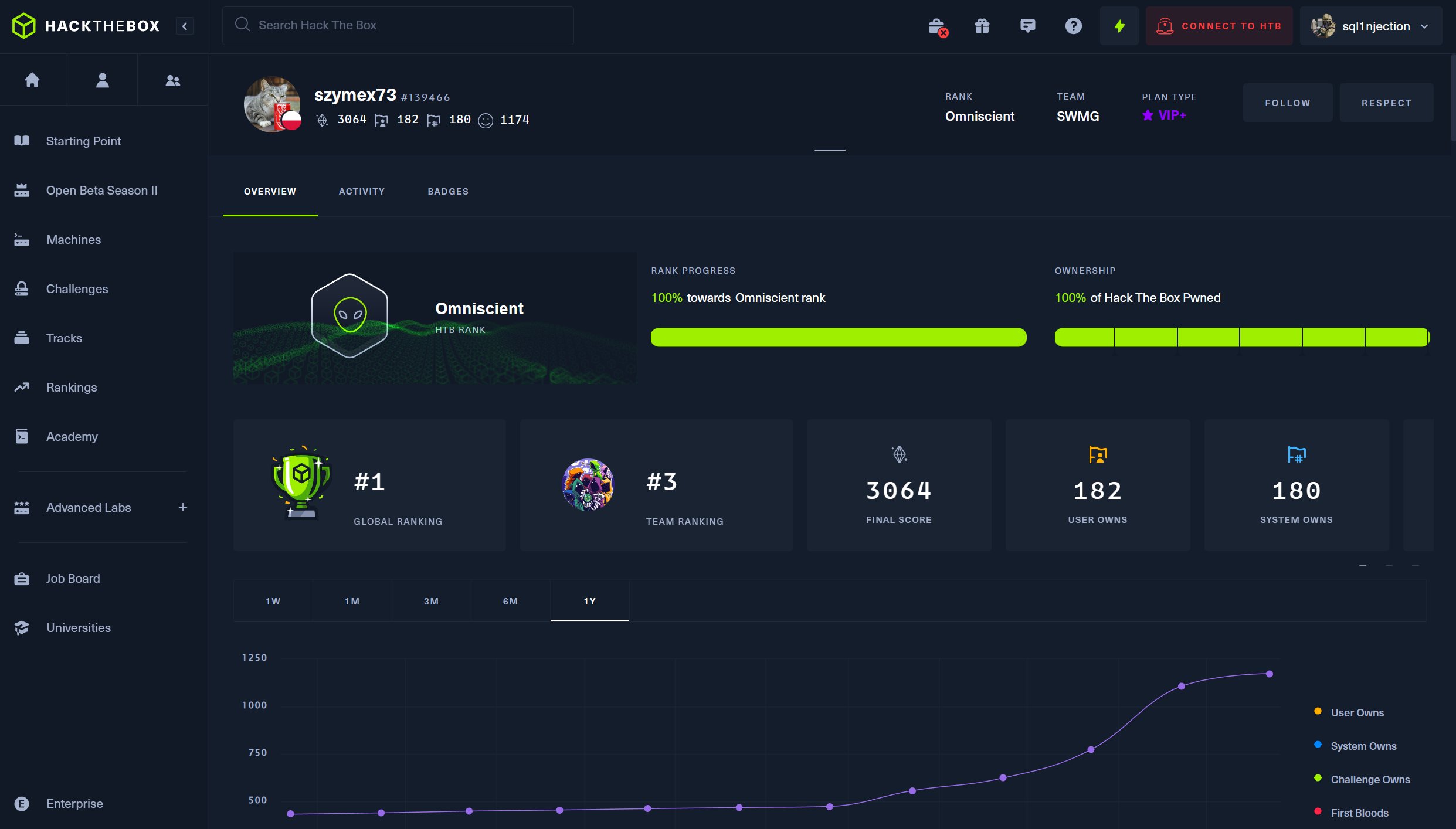
Task: Toggle User Owns legend series
Action: coord(1356,712)
